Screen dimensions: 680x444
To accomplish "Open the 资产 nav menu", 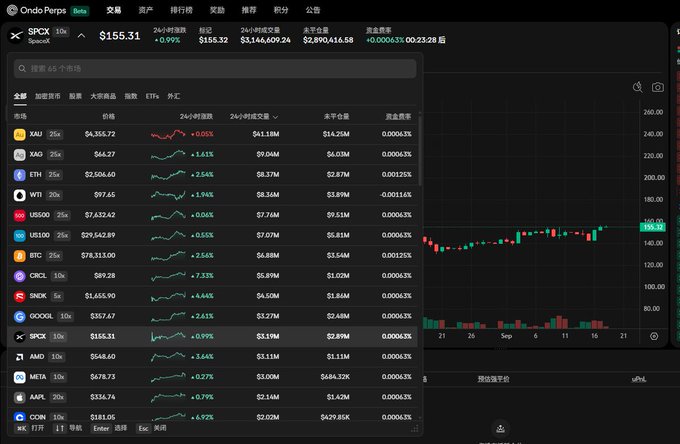I will point(146,10).
